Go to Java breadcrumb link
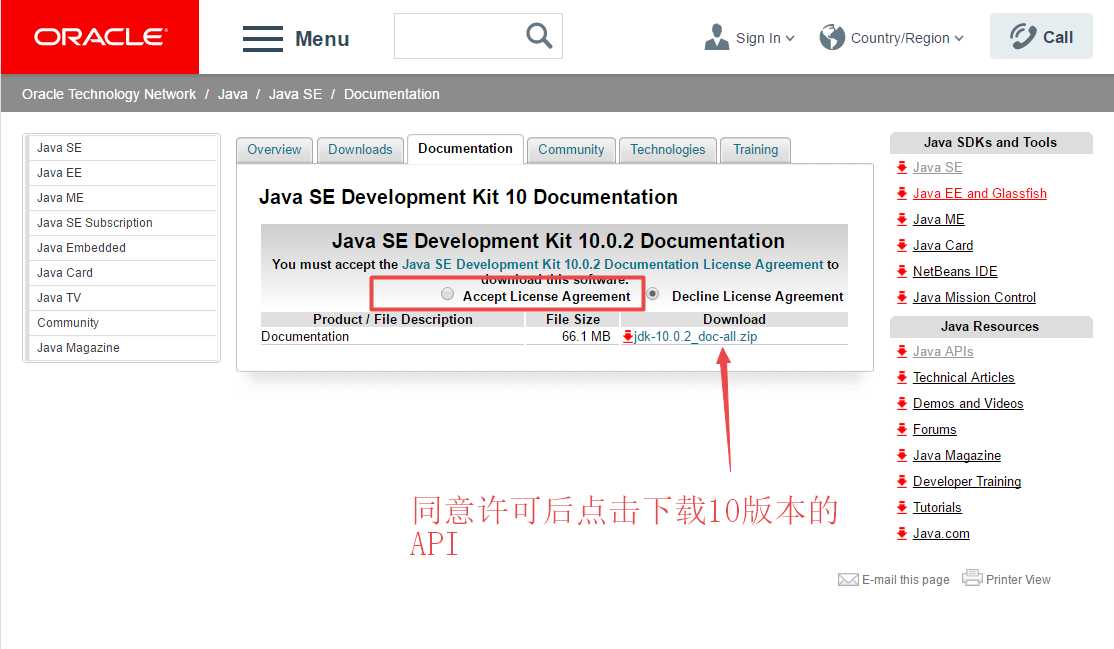The width and height of the screenshot is (1114, 649). click(x=232, y=94)
